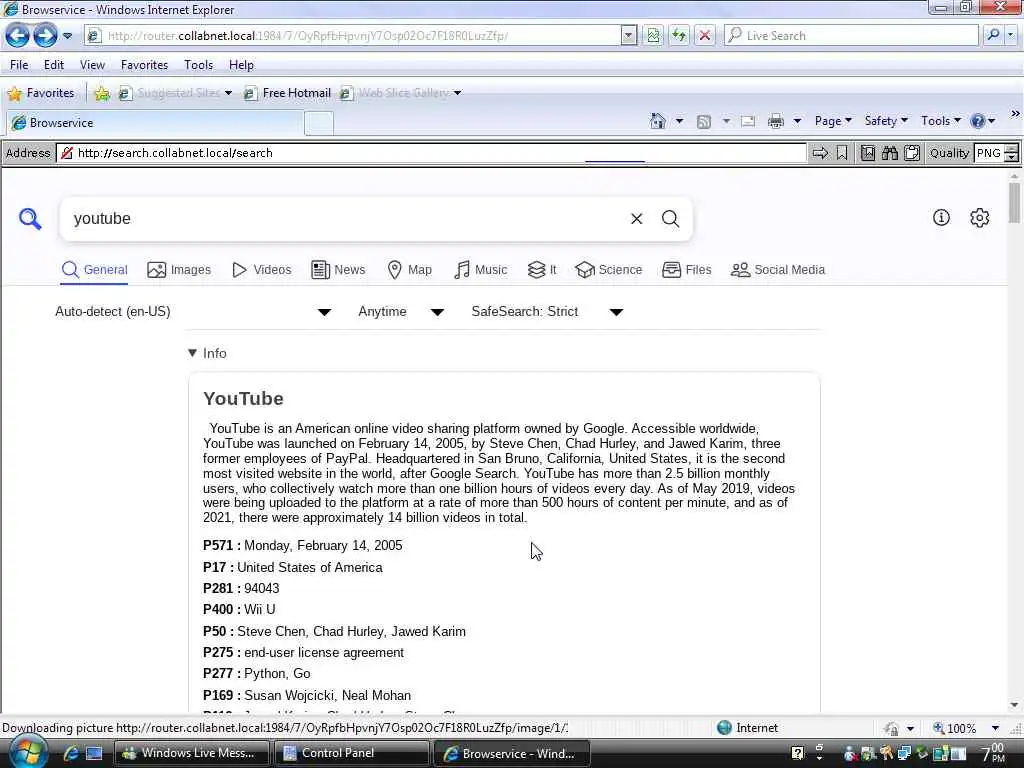The image size is (1024, 768).
Task: Select the It search tab
Action: (x=541, y=270)
